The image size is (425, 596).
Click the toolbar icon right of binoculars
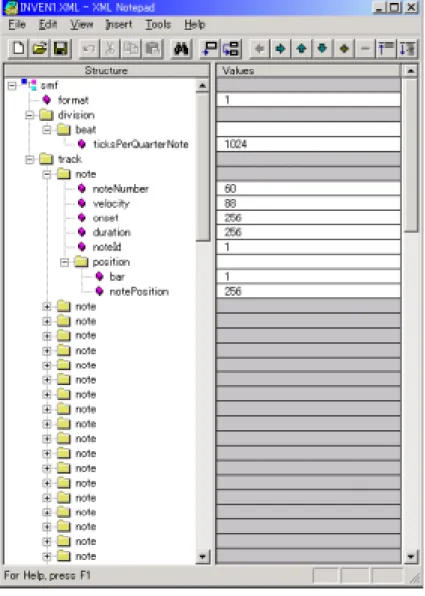point(209,49)
